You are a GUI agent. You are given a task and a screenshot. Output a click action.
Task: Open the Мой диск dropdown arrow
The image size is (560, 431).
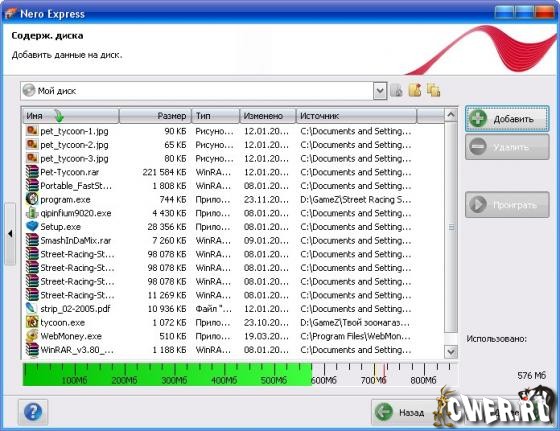380,91
